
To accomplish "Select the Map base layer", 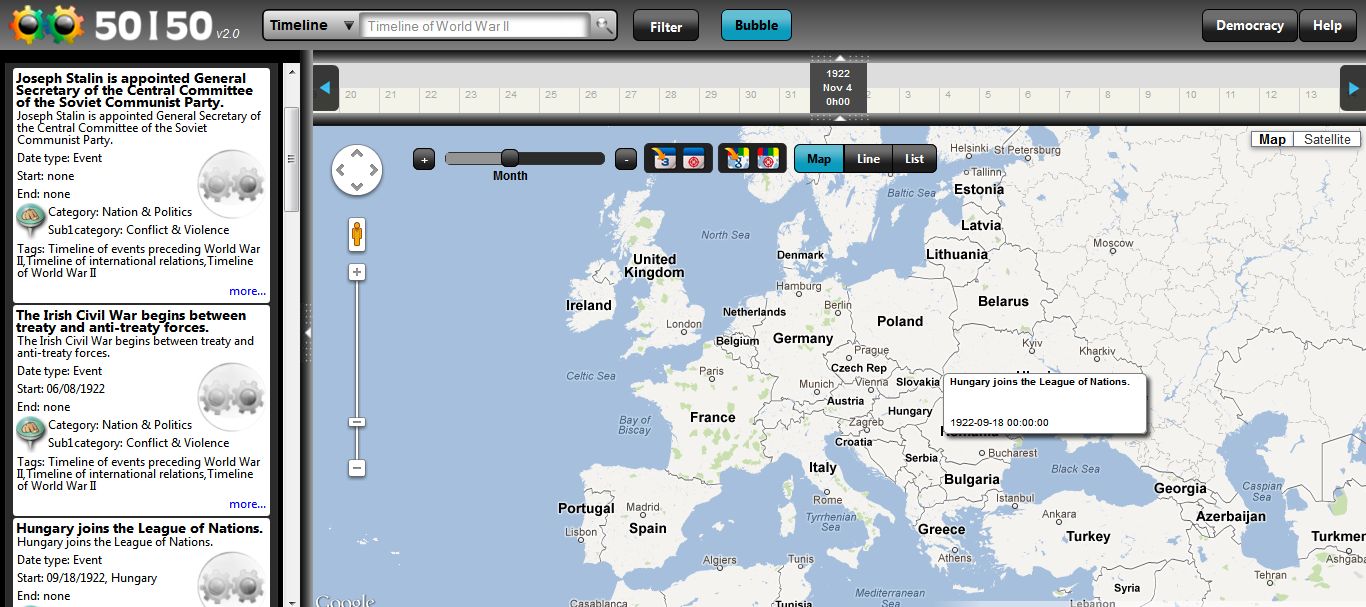I will [1272, 139].
